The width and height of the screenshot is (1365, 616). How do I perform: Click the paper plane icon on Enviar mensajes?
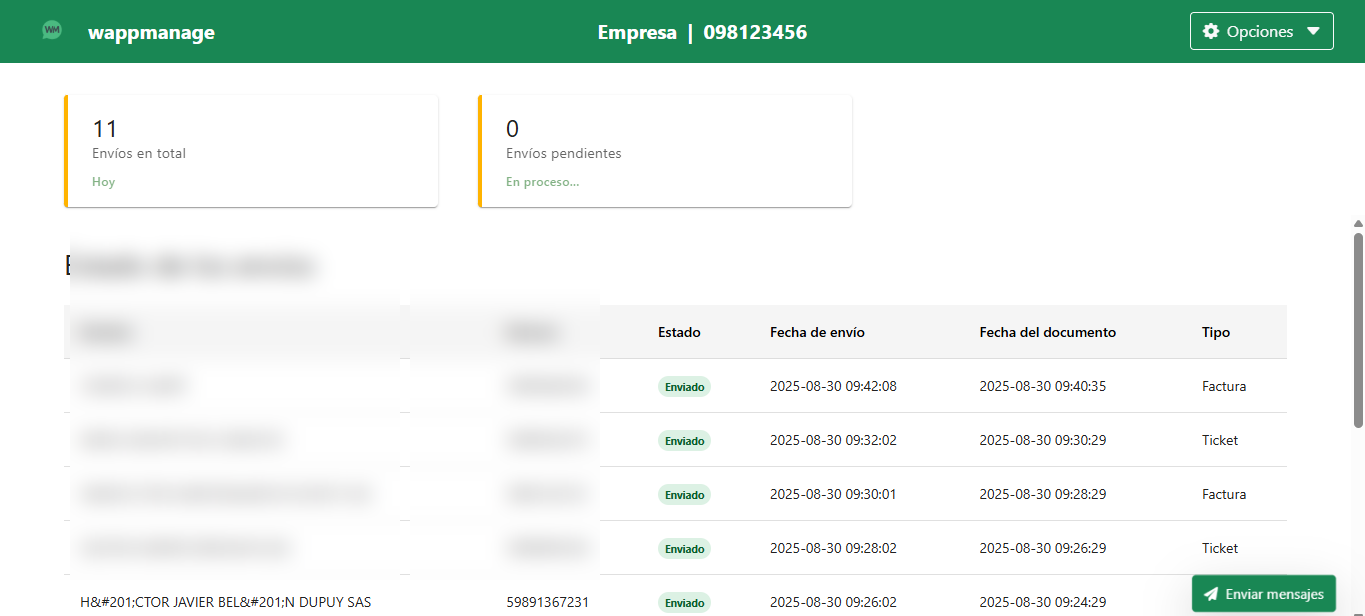pos(1211,594)
